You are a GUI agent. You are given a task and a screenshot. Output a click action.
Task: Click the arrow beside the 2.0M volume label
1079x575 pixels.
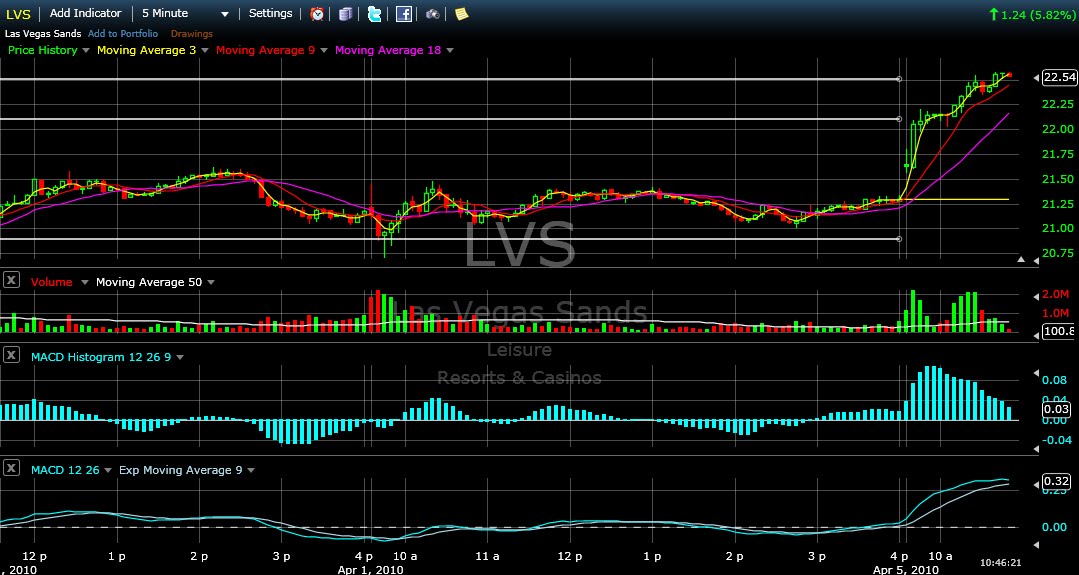click(x=1036, y=296)
